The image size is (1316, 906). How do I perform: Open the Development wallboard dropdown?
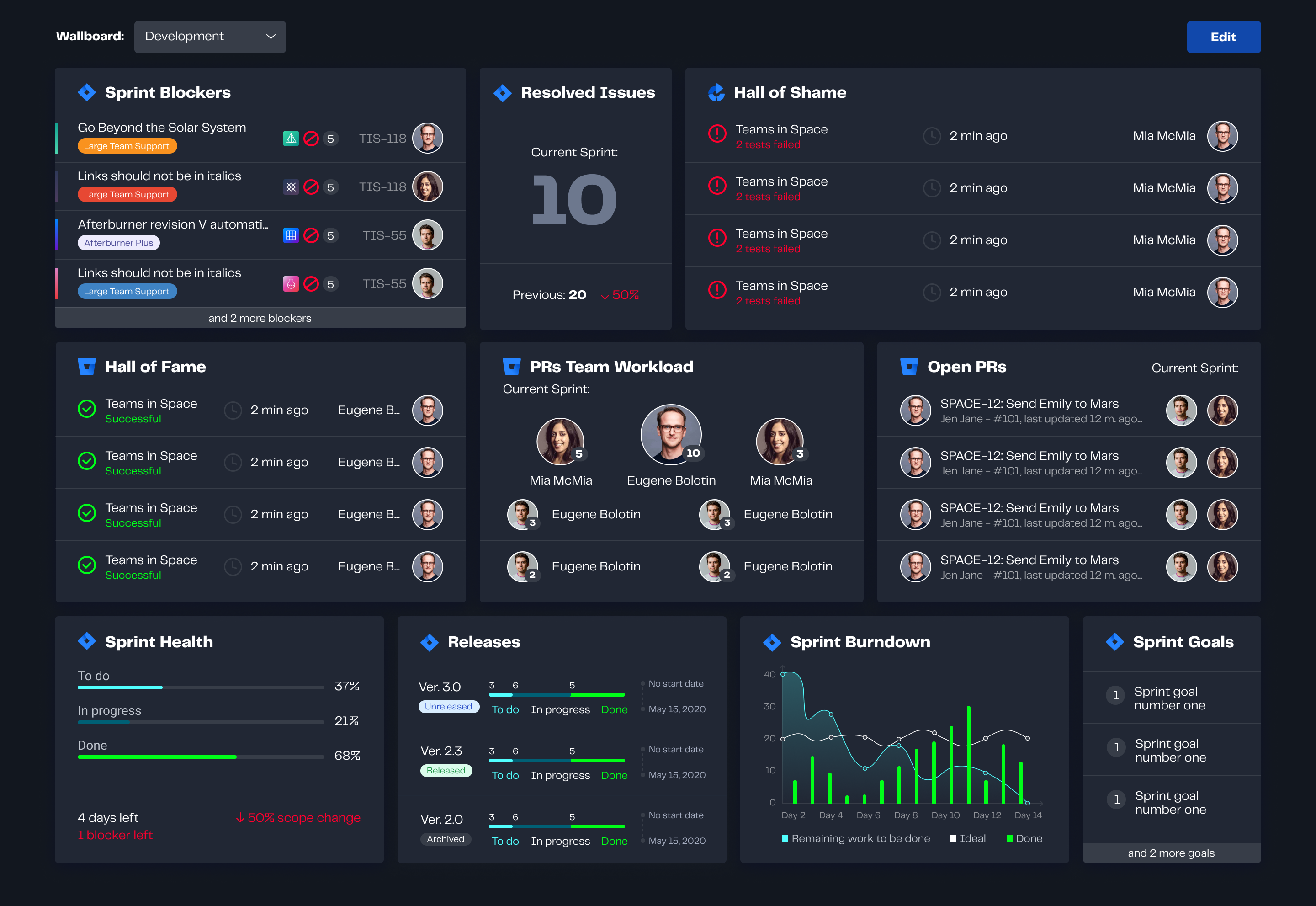(208, 36)
